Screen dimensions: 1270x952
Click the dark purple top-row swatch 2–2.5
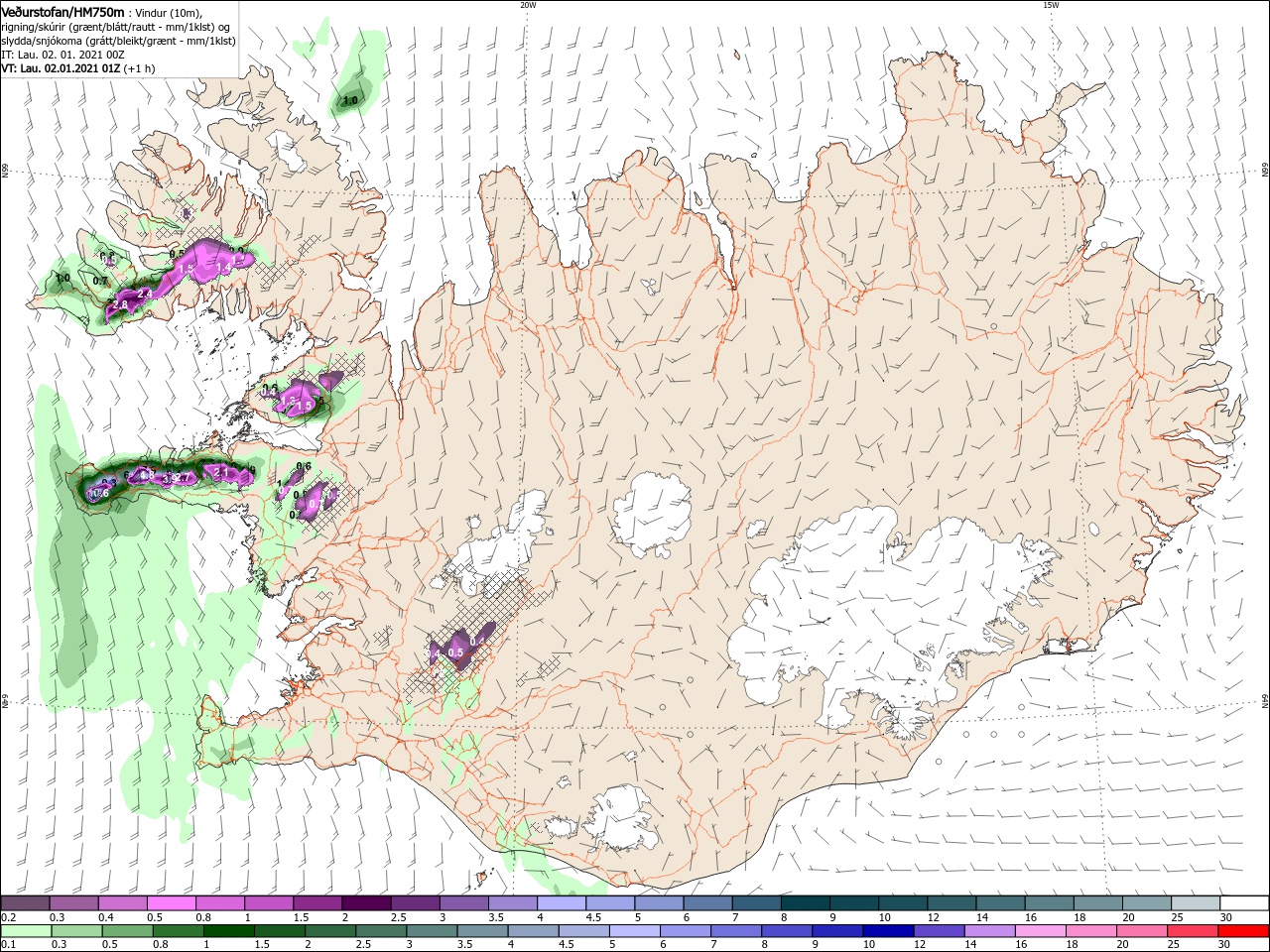point(365,903)
